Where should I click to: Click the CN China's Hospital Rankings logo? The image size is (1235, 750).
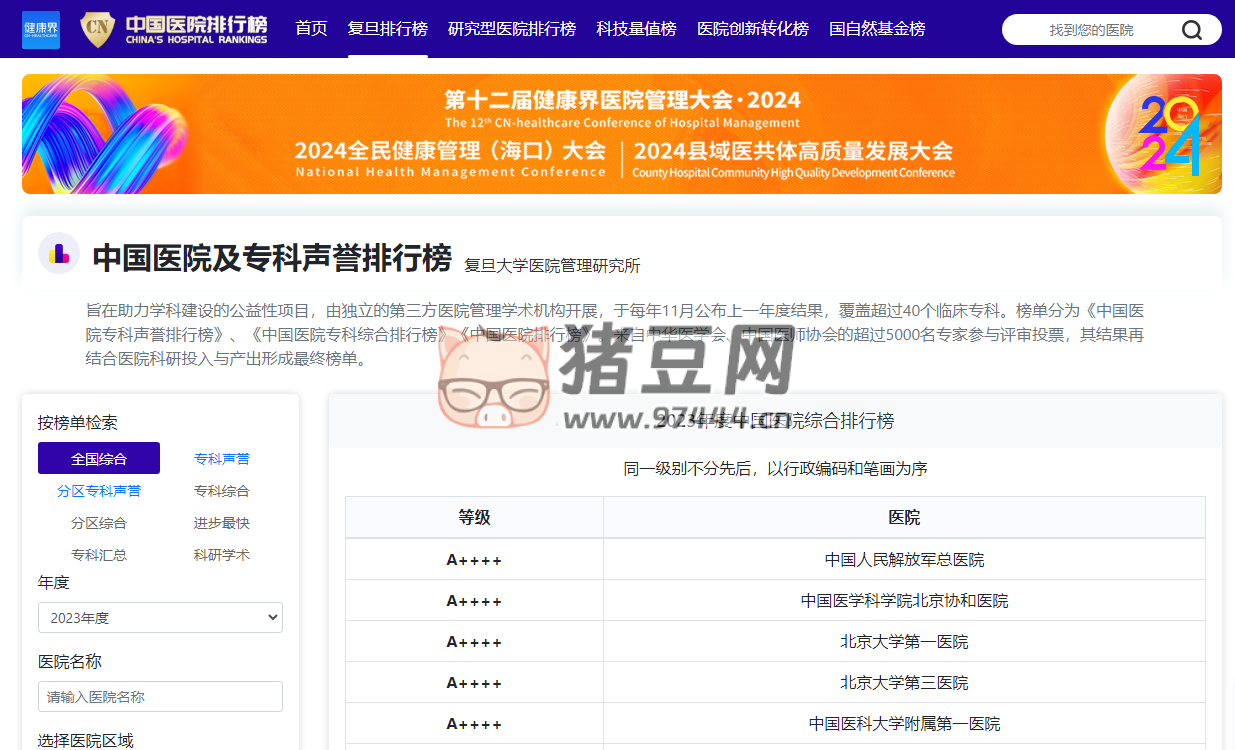(175, 29)
